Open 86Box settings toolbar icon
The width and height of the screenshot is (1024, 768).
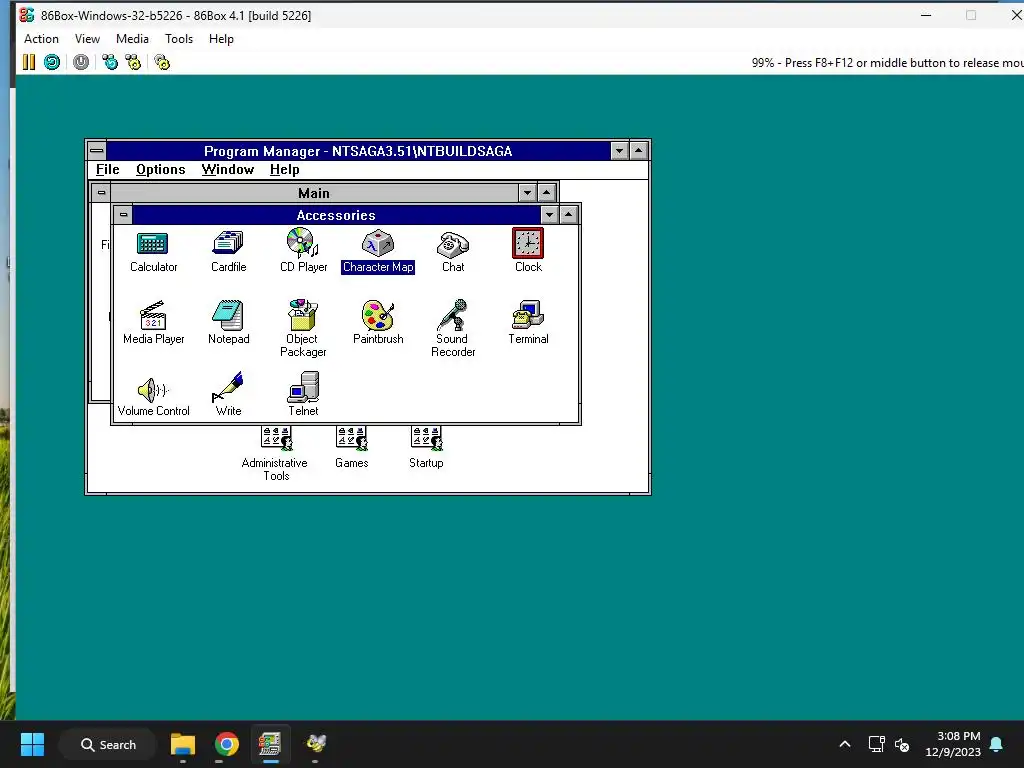coord(162,62)
